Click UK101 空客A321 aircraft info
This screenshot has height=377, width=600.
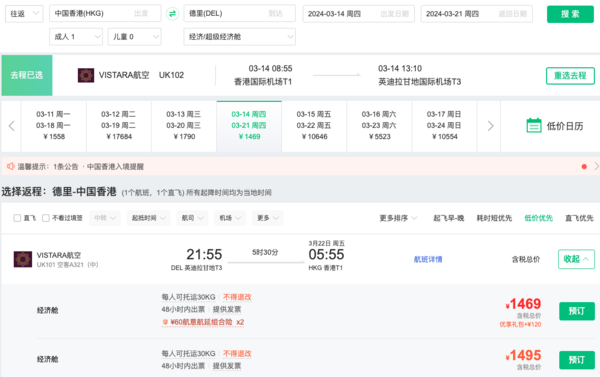(67, 265)
